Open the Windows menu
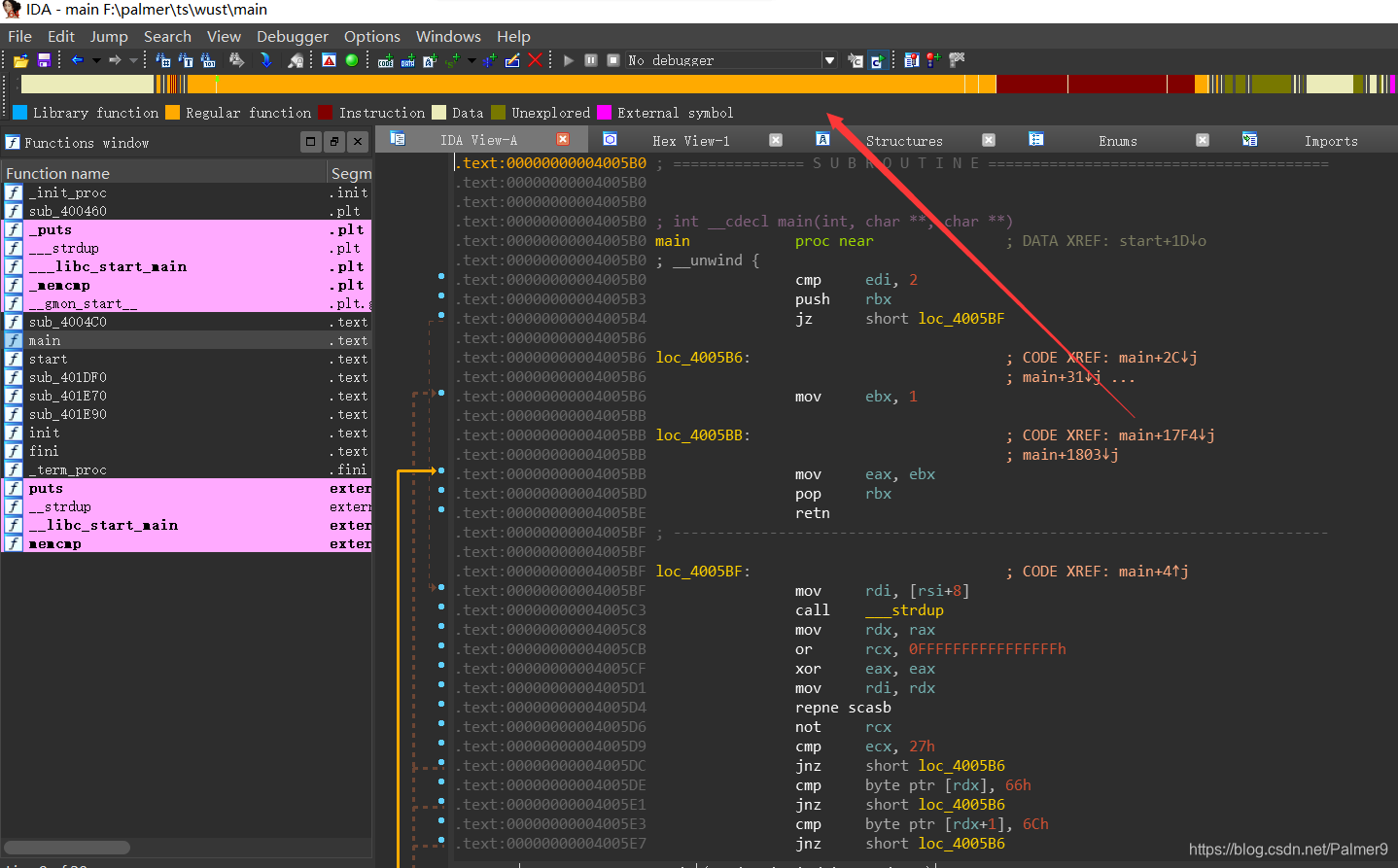 pos(448,36)
